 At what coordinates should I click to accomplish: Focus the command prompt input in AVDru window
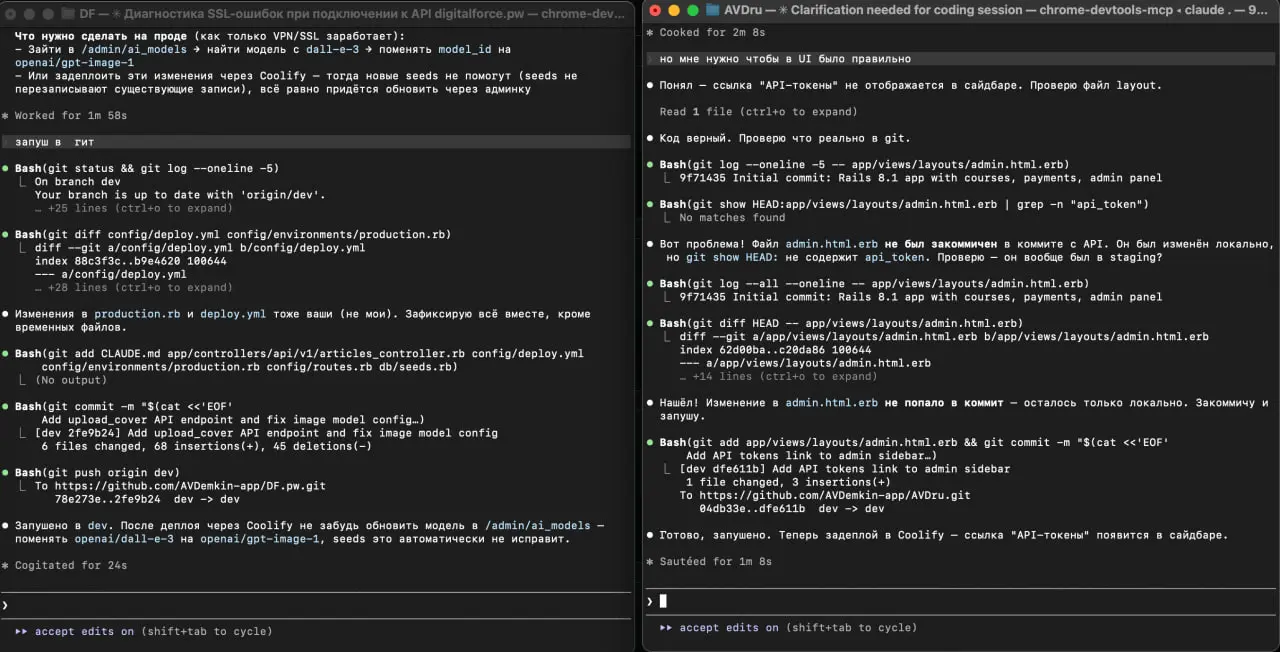(960, 601)
